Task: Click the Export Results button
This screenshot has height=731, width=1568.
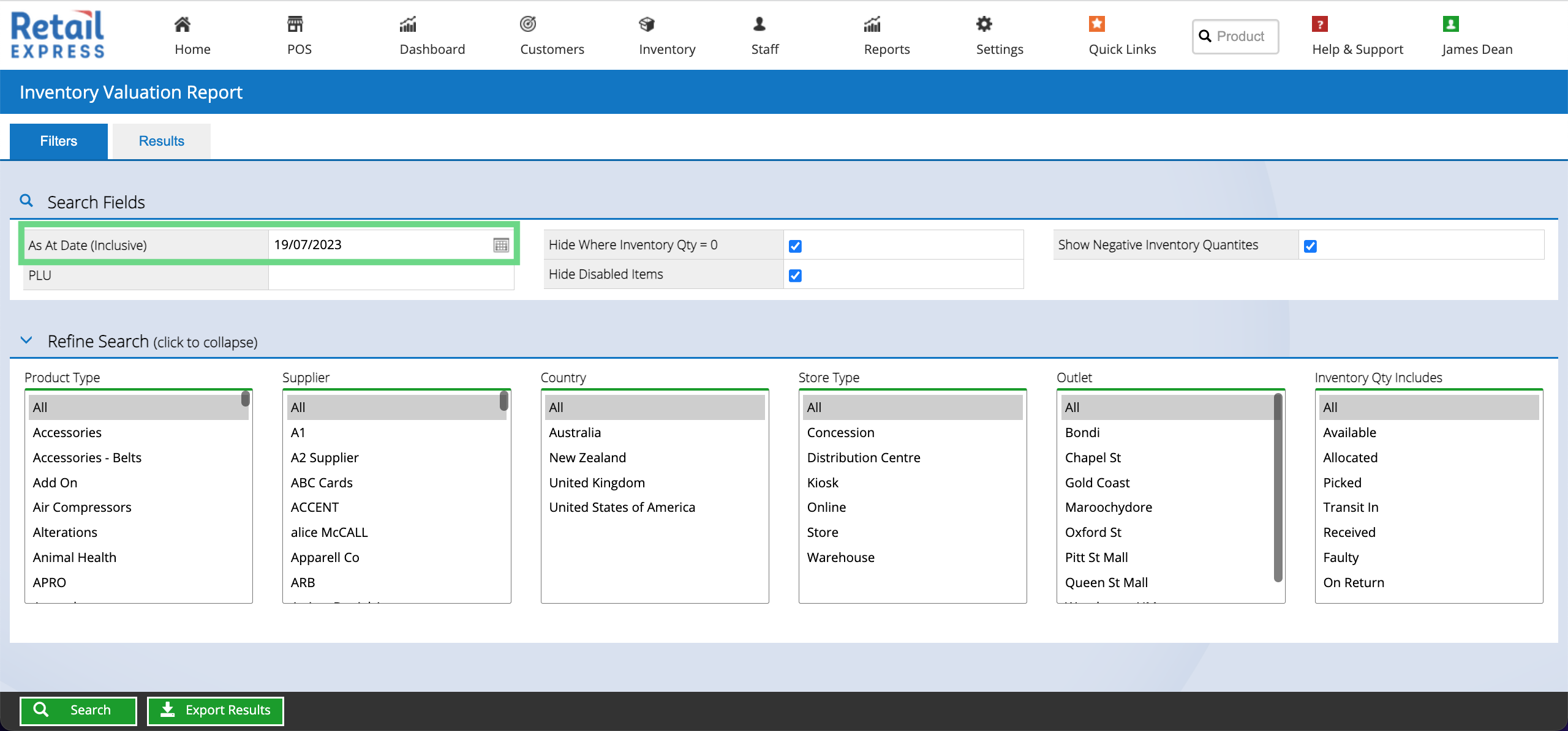Action: (216, 710)
